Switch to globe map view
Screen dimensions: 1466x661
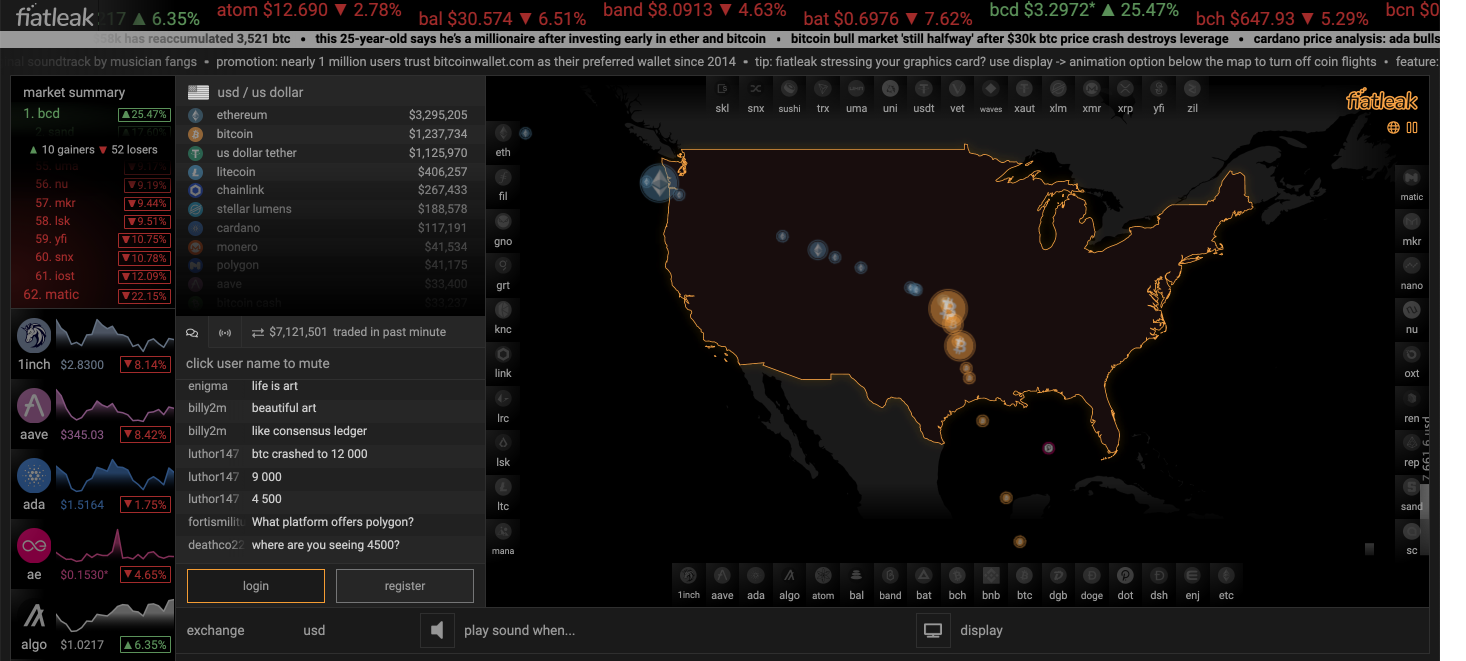(1393, 128)
